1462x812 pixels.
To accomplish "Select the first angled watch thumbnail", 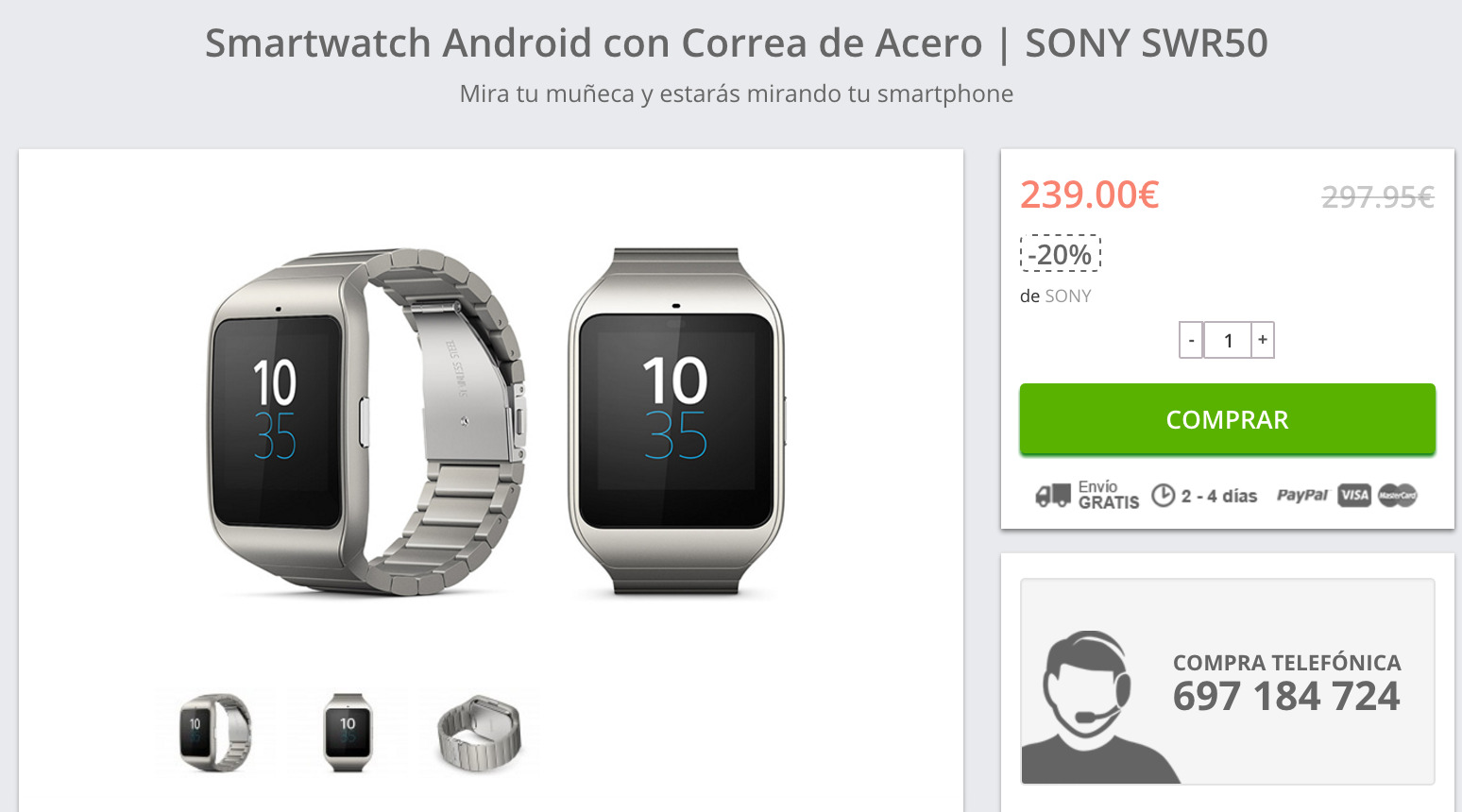I will [x=215, y=732].
